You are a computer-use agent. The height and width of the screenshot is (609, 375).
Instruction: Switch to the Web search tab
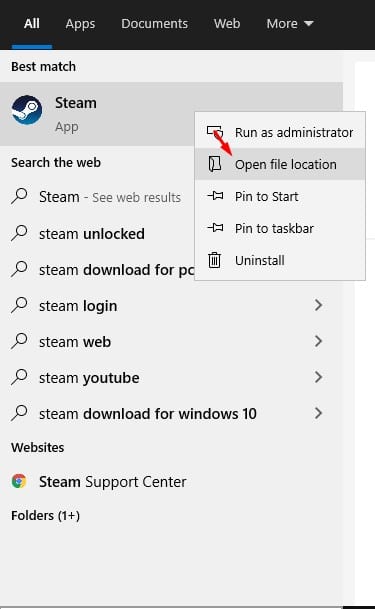(x=227, y=24)
